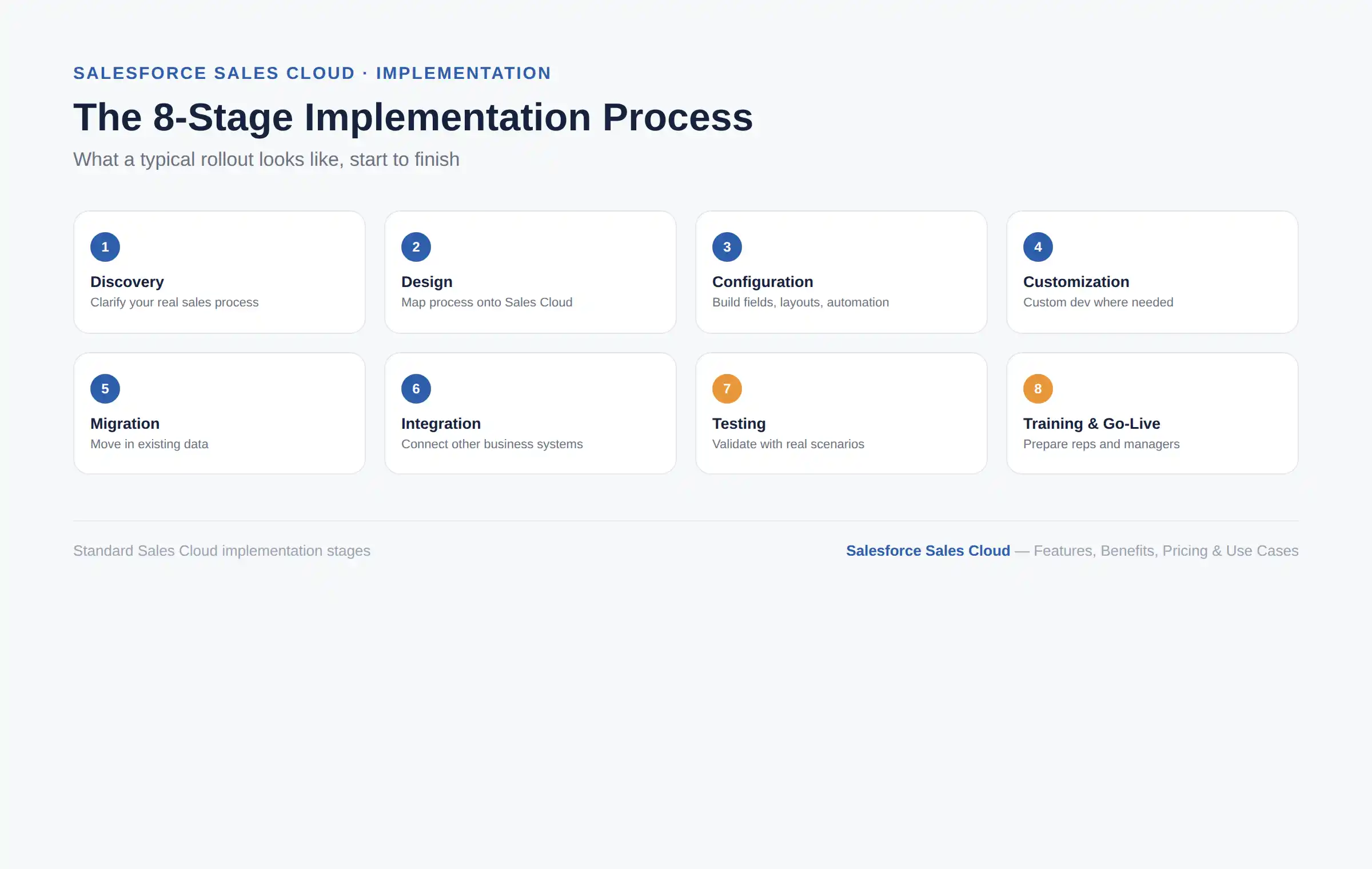Click 'Connect other business systems' text
This screenshot has height=869, width=1372.
[492, 444]
